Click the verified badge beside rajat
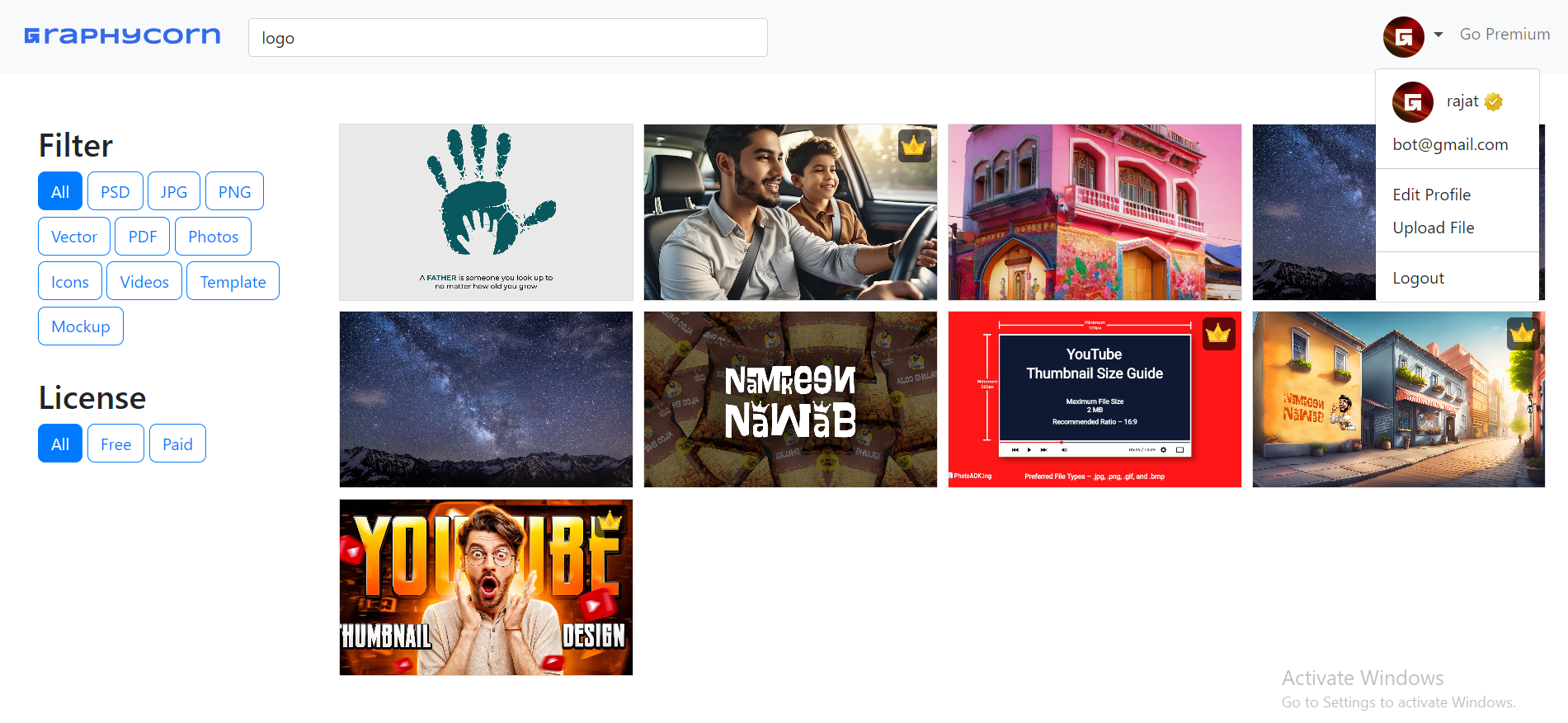The width and height of the screenshot is (1568, 723). [1493, 101]
